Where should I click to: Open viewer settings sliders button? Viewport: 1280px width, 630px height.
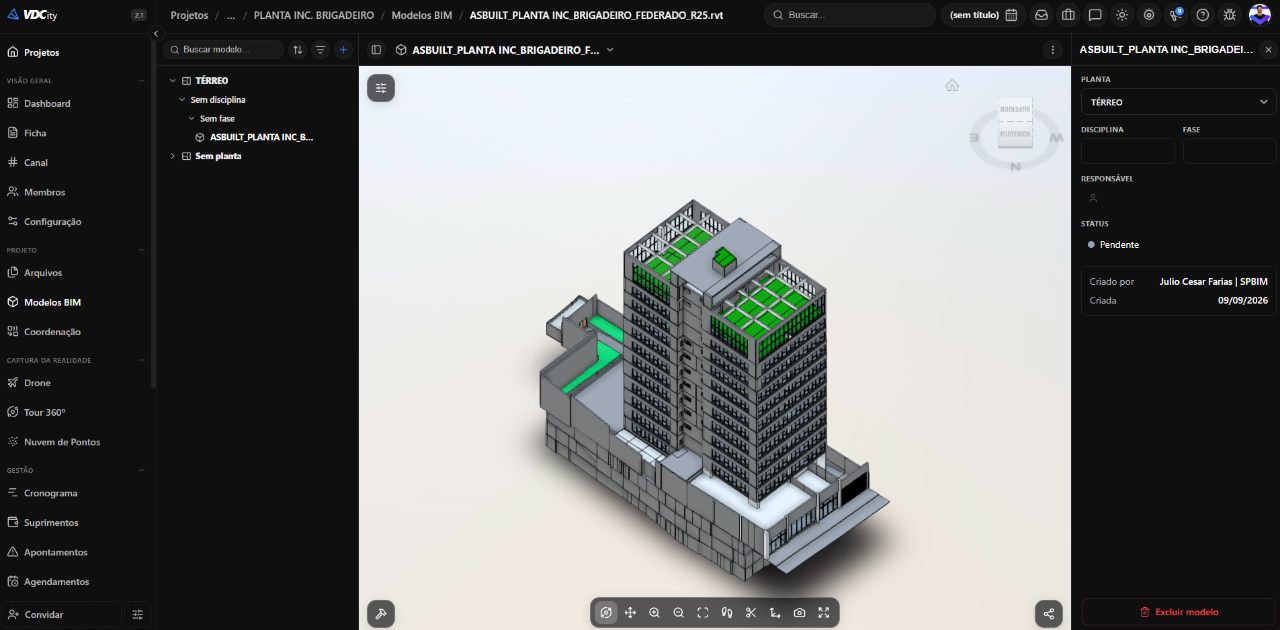(x=381, y=88)
